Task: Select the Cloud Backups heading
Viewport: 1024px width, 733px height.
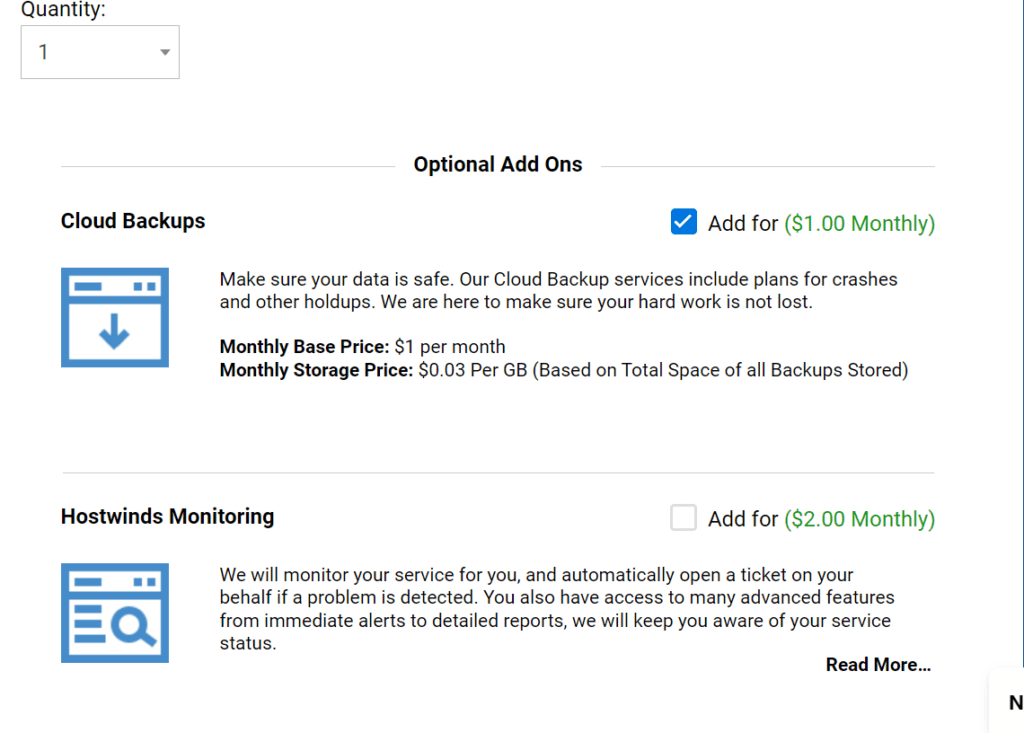Action: click(x=133, y=221)
